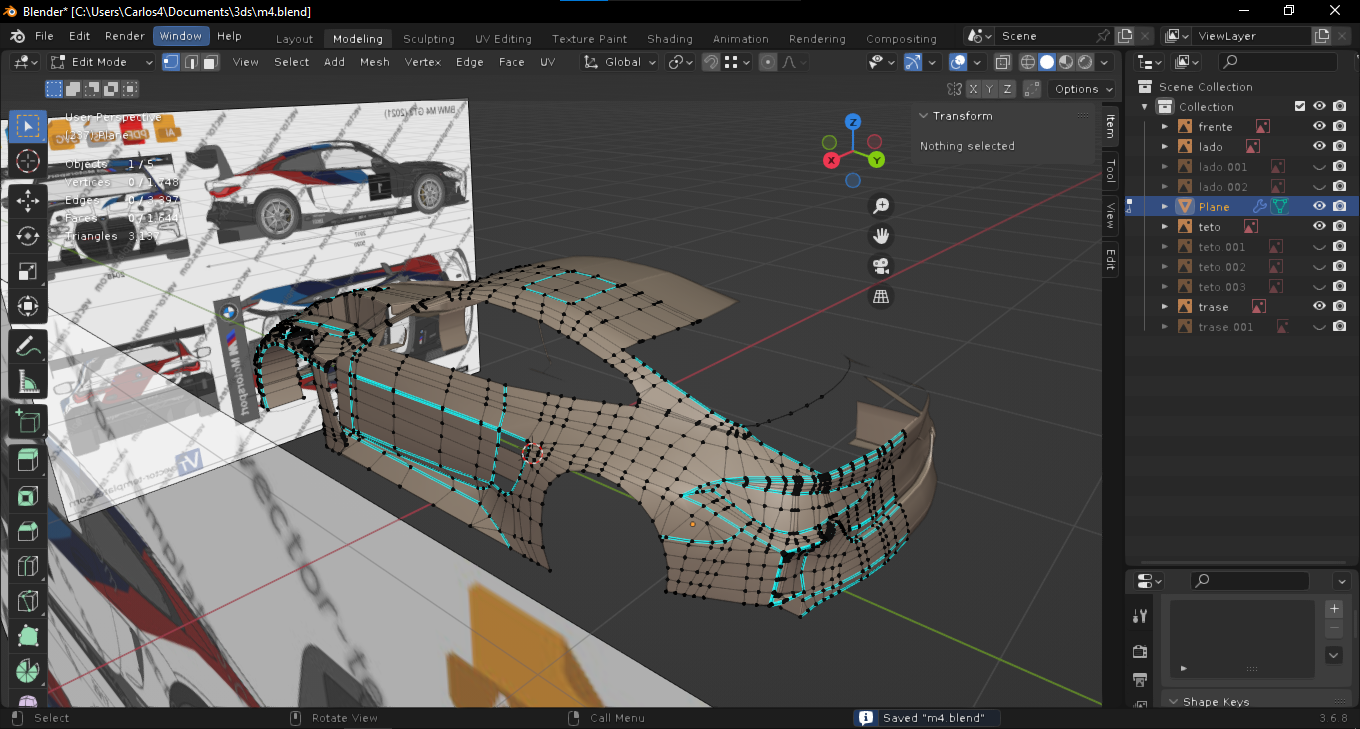Switch to orthographic grid view icon
1360x729 pixels.
click(x=881, y=297)
